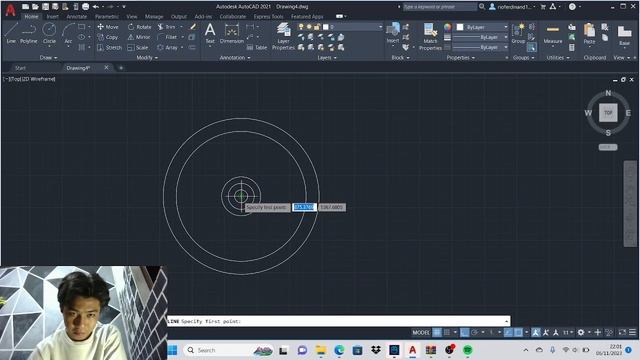Activate the Stretch command
640x360 pixels.
[x=109, y=48]
